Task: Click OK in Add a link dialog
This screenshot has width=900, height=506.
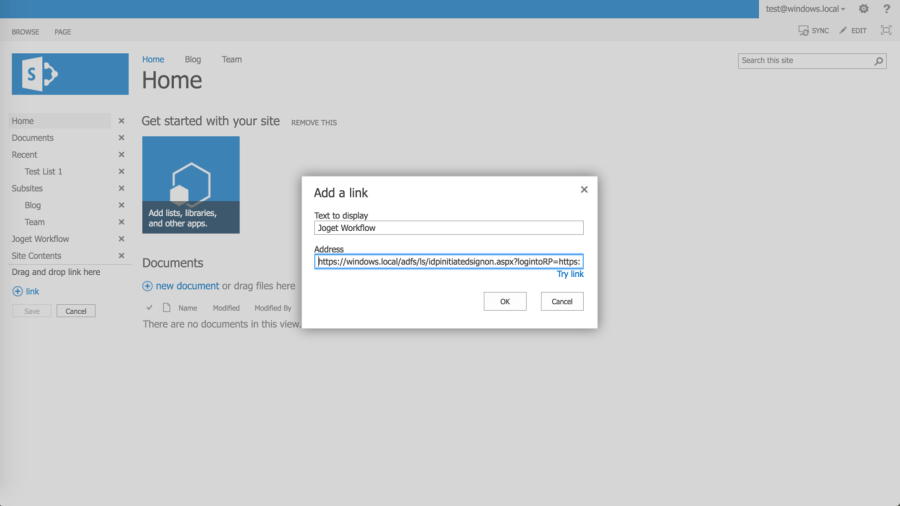Action: pos(505,301)
